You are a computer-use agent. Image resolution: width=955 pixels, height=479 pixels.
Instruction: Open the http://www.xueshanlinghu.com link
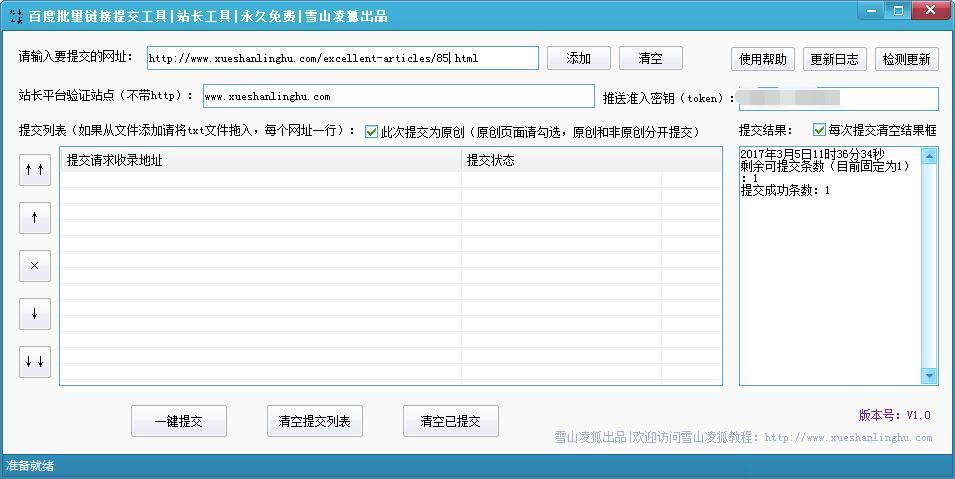pyautogui.click(x=848, y=438)
